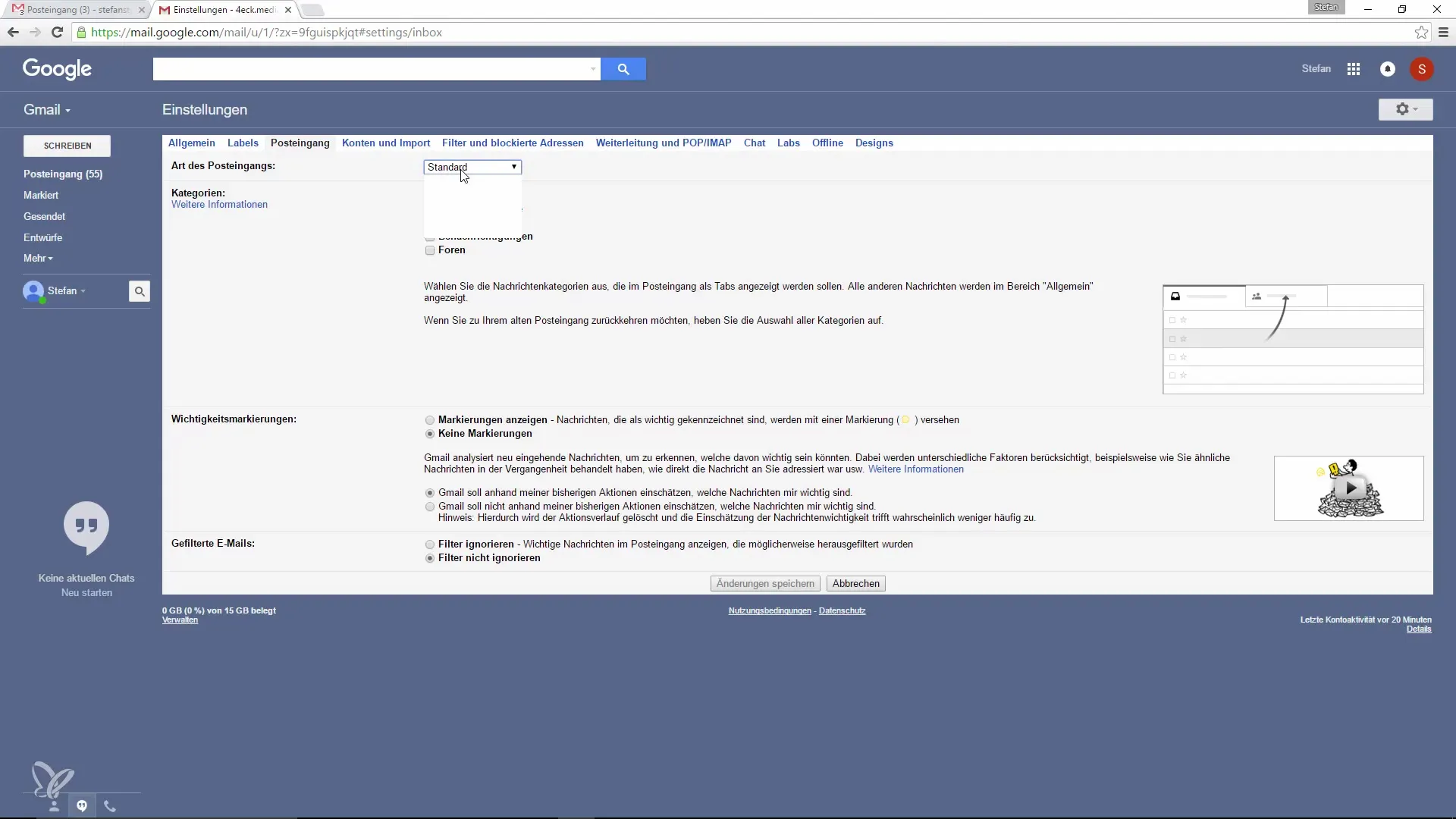Open the Details activity link
Viewport: 1456px width, 819px height.
tap(1419, 629)
